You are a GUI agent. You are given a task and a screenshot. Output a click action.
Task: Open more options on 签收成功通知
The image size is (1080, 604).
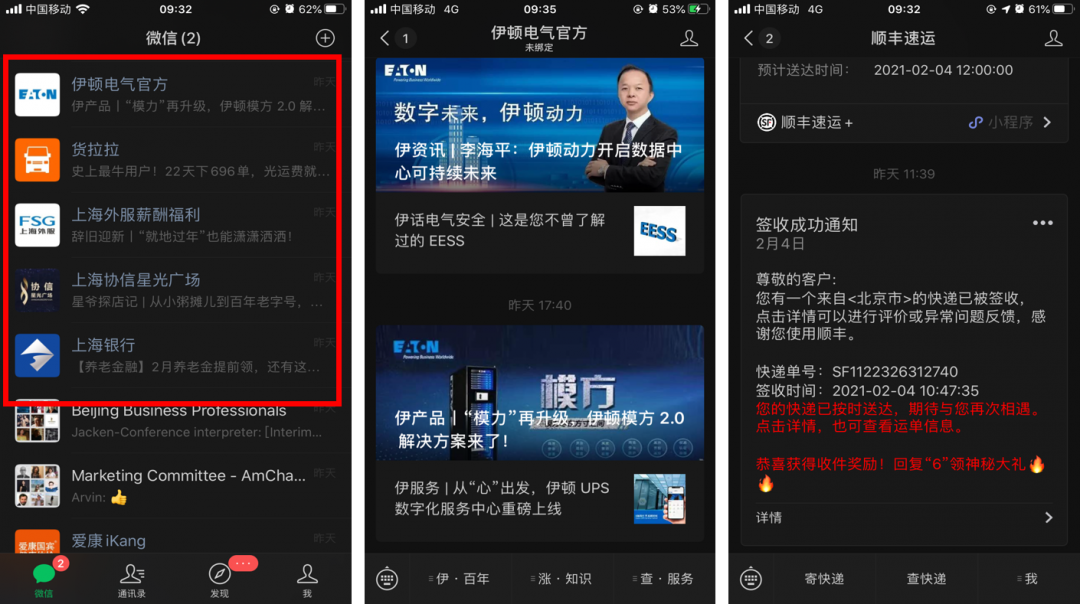pyautogui.click(x=1043, y=222)
